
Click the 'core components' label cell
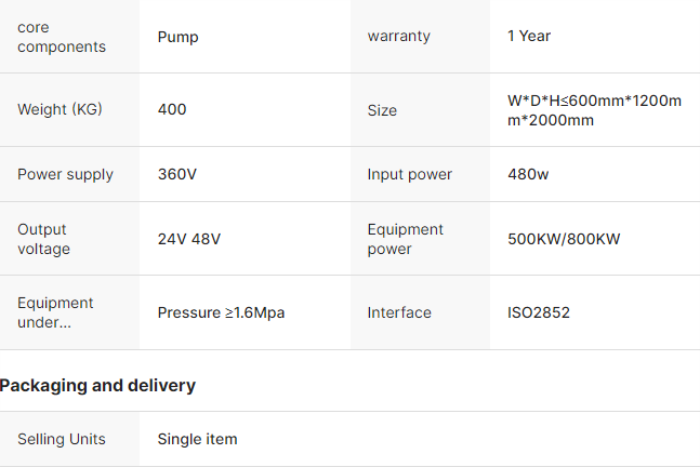pos(61,37)
